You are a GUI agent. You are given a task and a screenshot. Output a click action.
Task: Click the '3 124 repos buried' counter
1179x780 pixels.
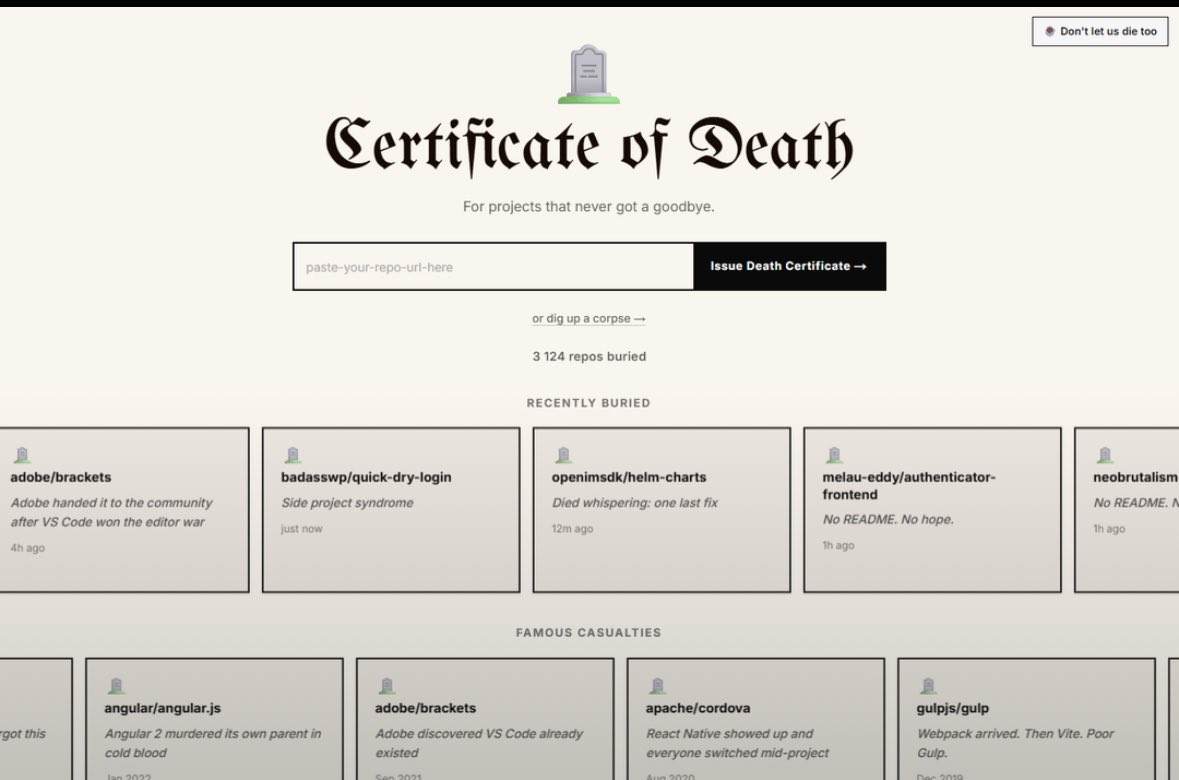tap(589, 356)
